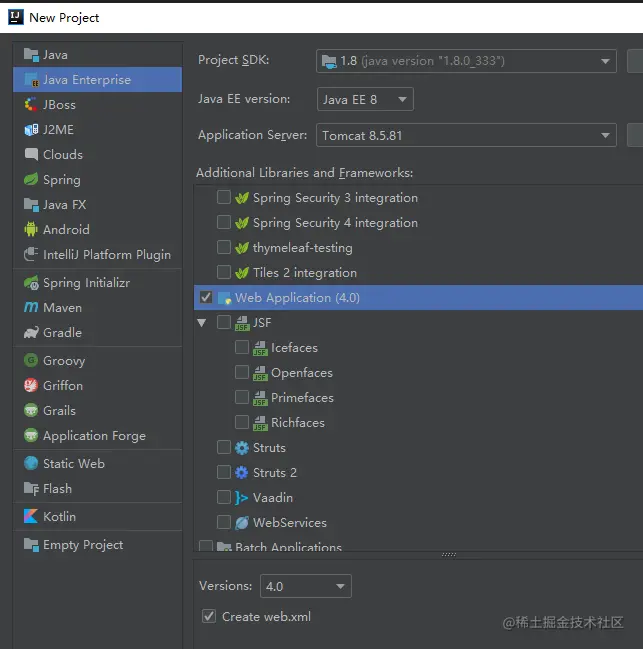Click the Empty Project folder icon
The height and width of the screenshot is (649, 643).
[31, 545]
